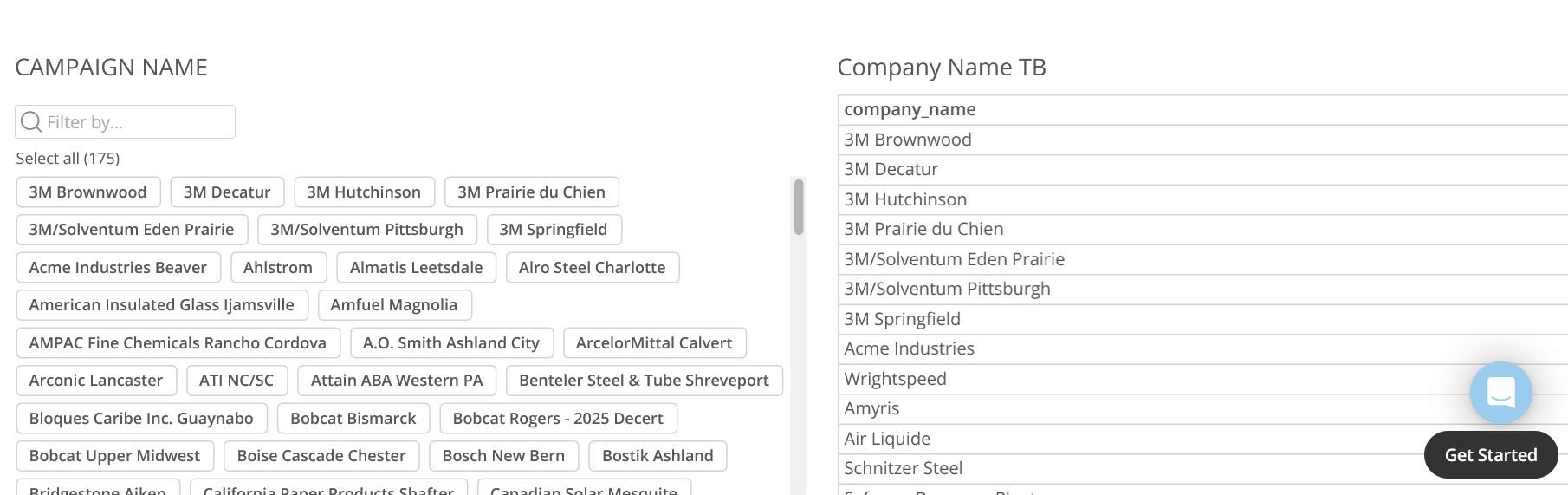Click the campaign list scrollbar thumb
The image size is (1568, 495).
798,206
